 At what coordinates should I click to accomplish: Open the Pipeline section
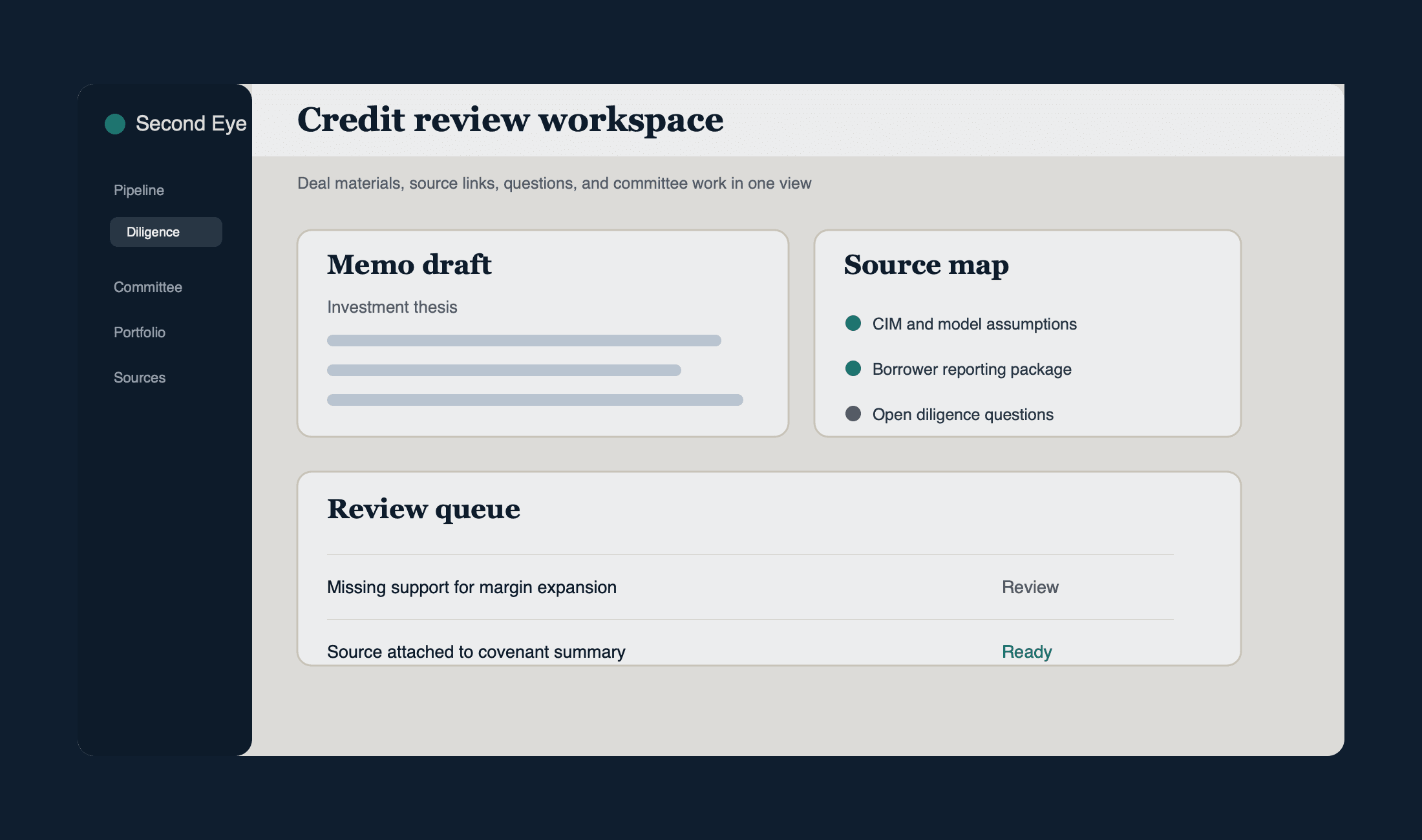pyautogui.click(x=139, y=190)
